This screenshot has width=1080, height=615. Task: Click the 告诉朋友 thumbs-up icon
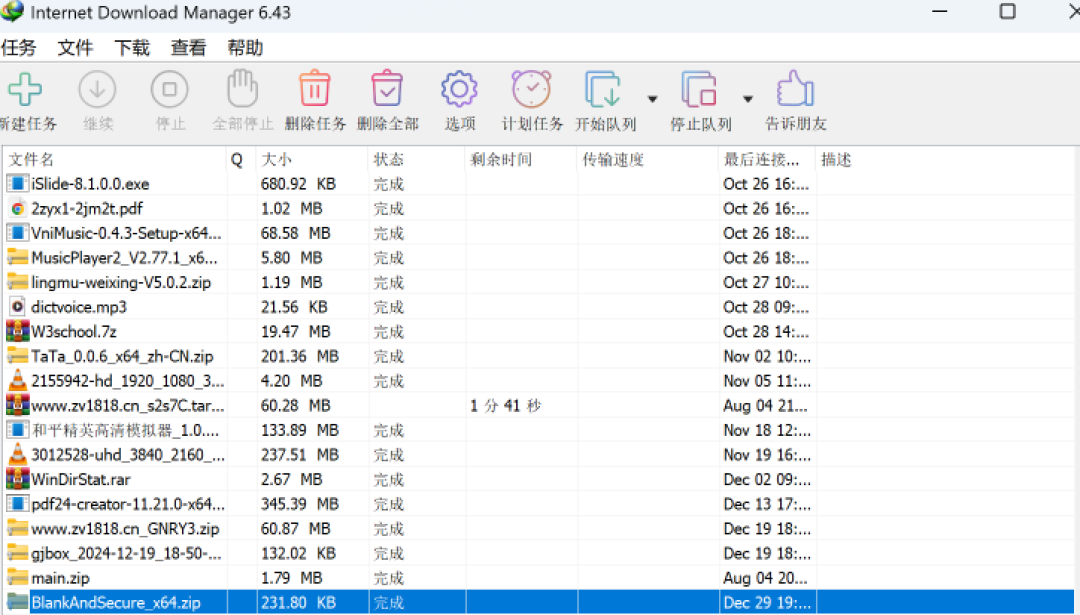796,88
